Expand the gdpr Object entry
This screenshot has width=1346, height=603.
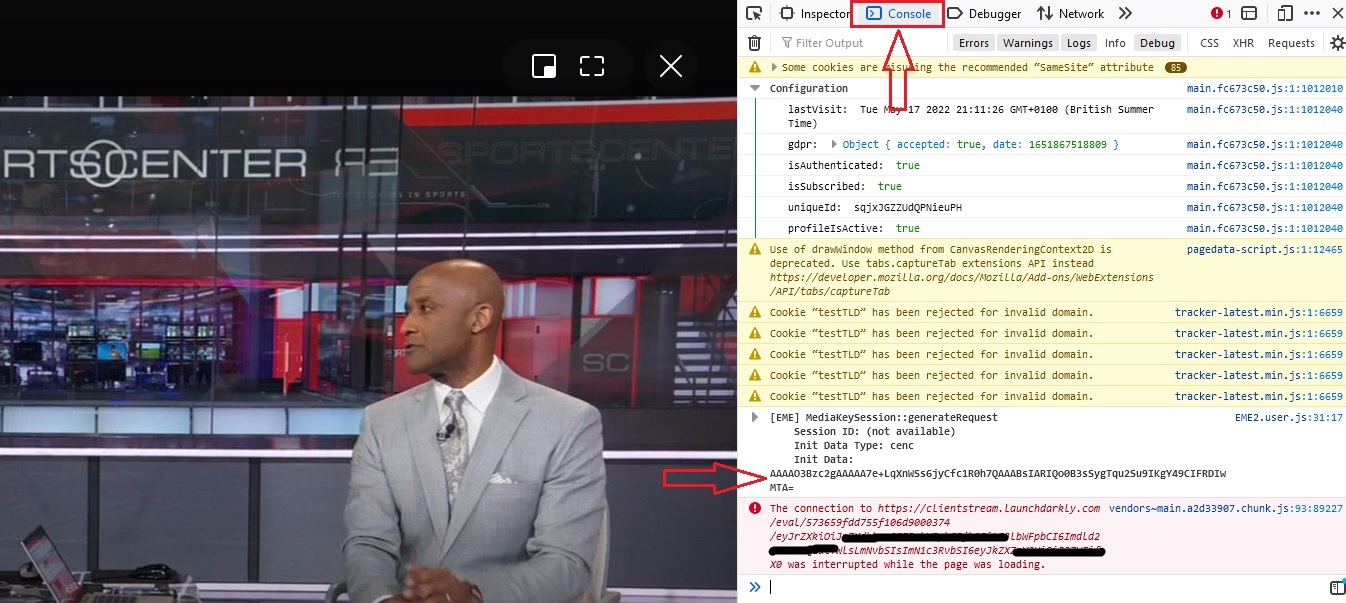pos(834,145)
